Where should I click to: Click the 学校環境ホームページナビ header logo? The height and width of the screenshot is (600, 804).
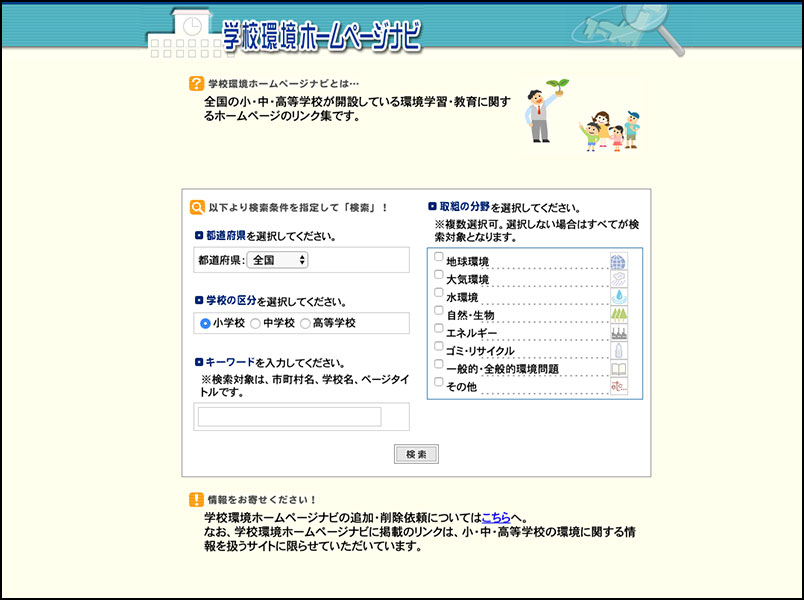click(318, 35)
